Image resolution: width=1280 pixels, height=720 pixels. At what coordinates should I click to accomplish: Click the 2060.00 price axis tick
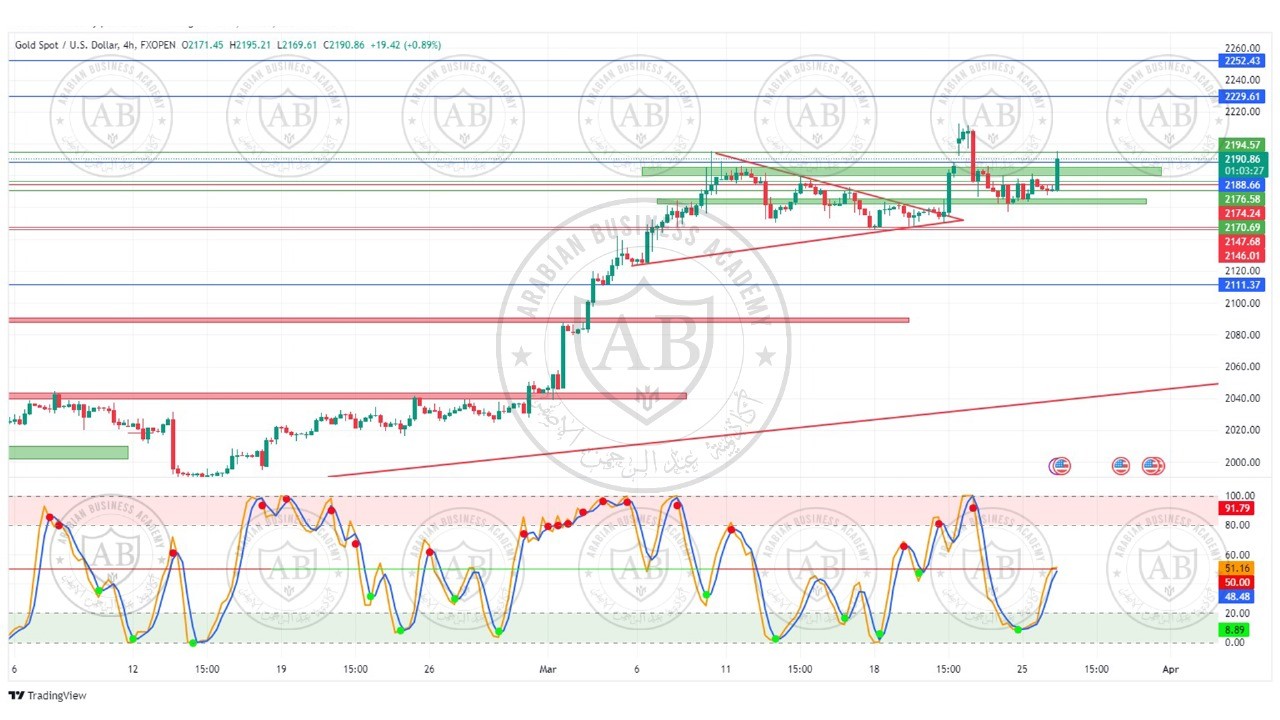[1241, 367]
